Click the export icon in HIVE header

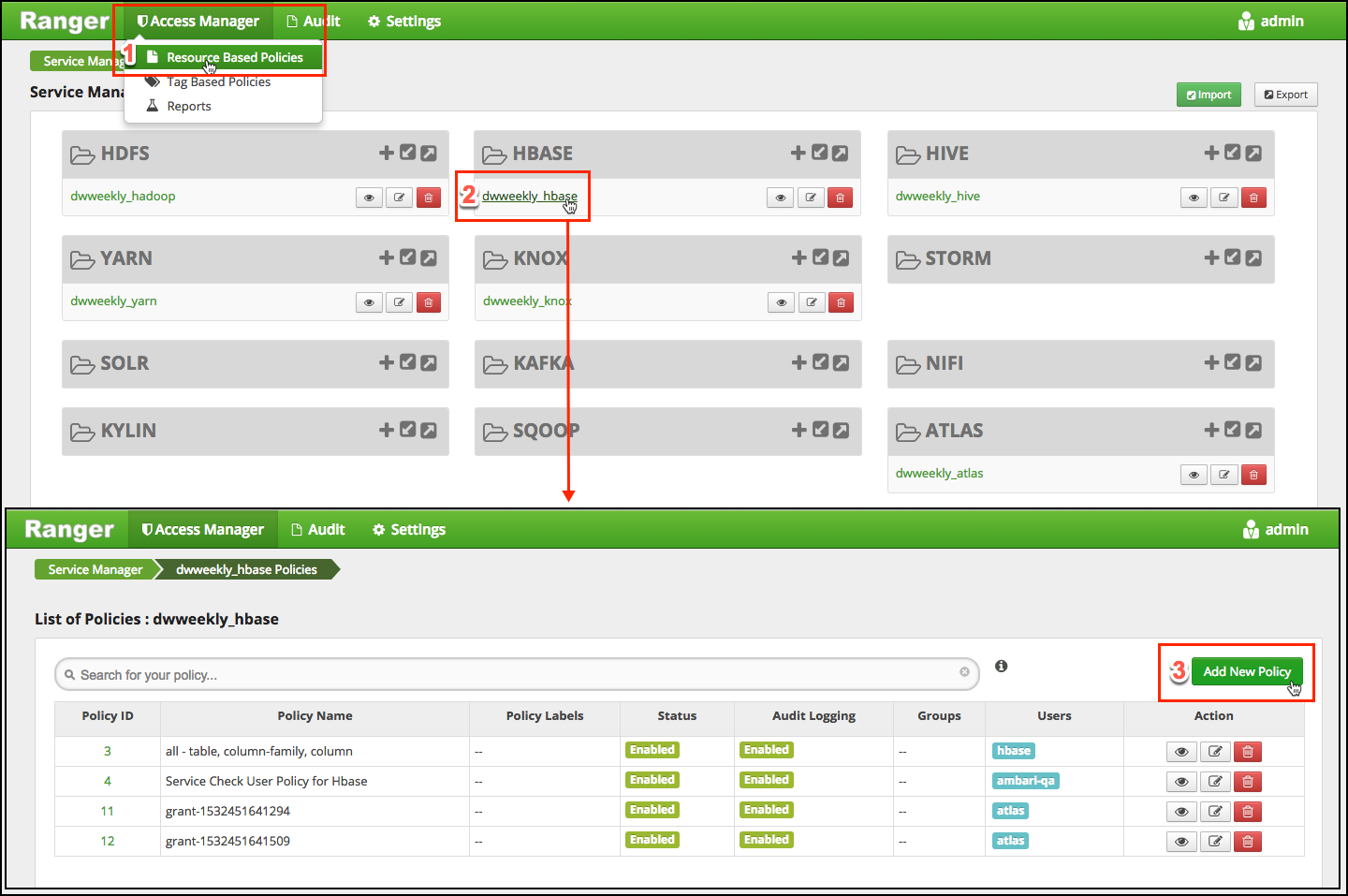point(1253,153)
